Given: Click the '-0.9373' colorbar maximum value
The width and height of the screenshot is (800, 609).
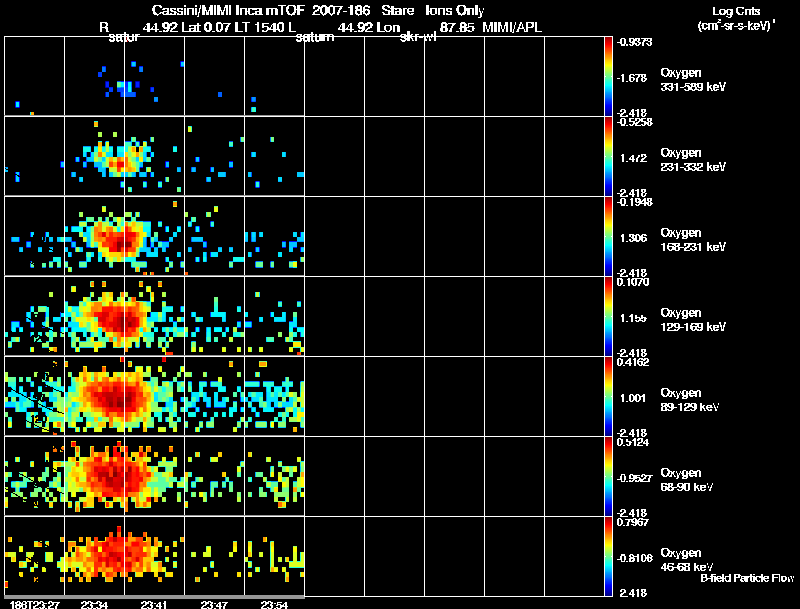Looking at the screenshot, I should (x=634, y=42).
